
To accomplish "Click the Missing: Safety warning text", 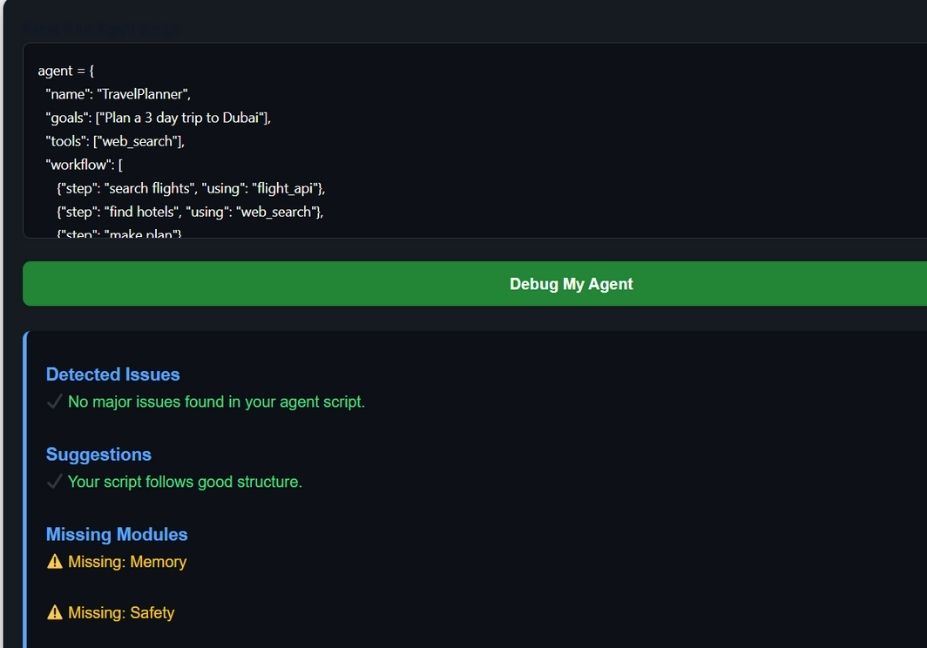I will click(118, 612).
